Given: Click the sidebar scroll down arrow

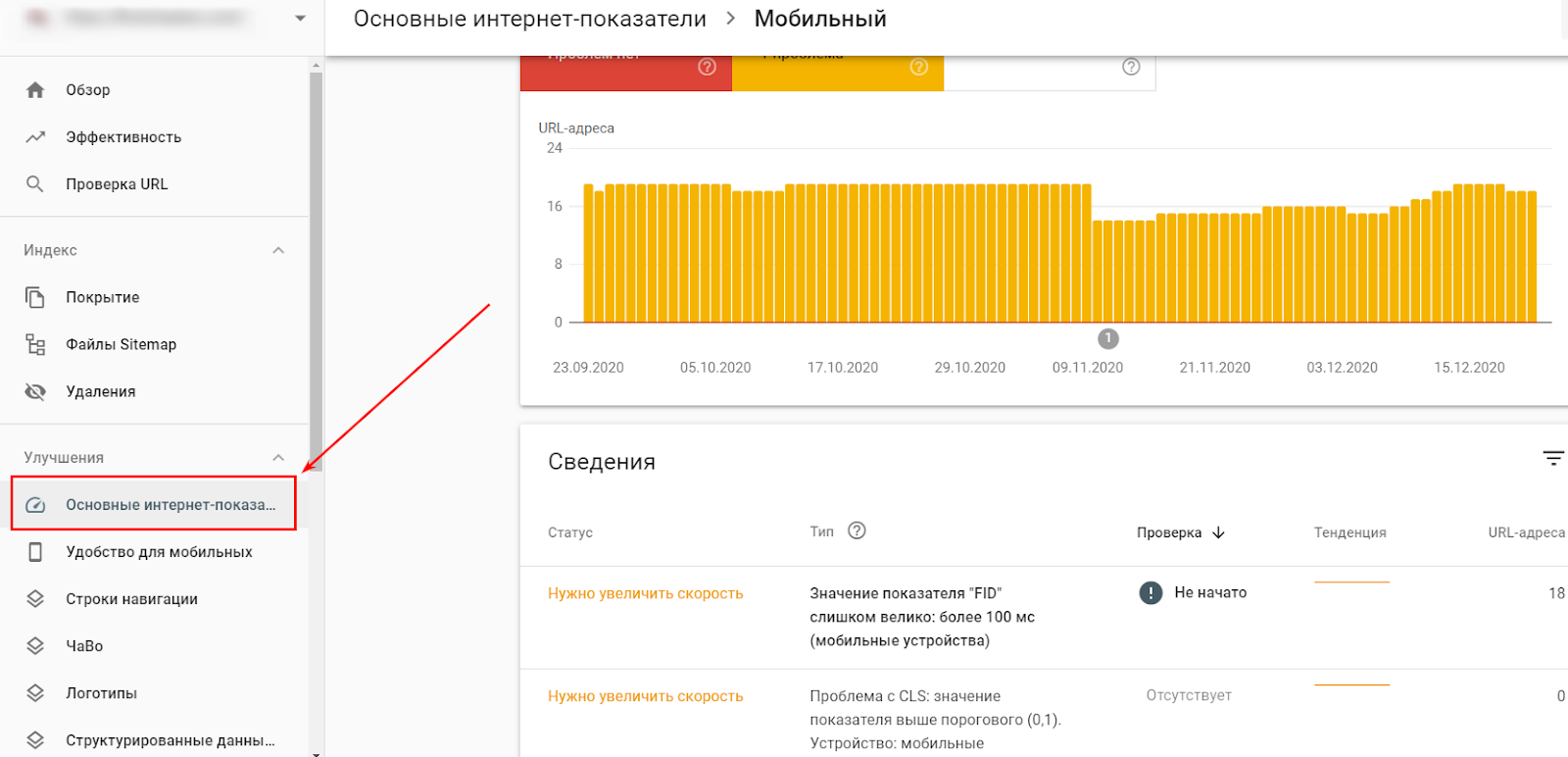Looking at the screenshot, I should coord(316,753).
